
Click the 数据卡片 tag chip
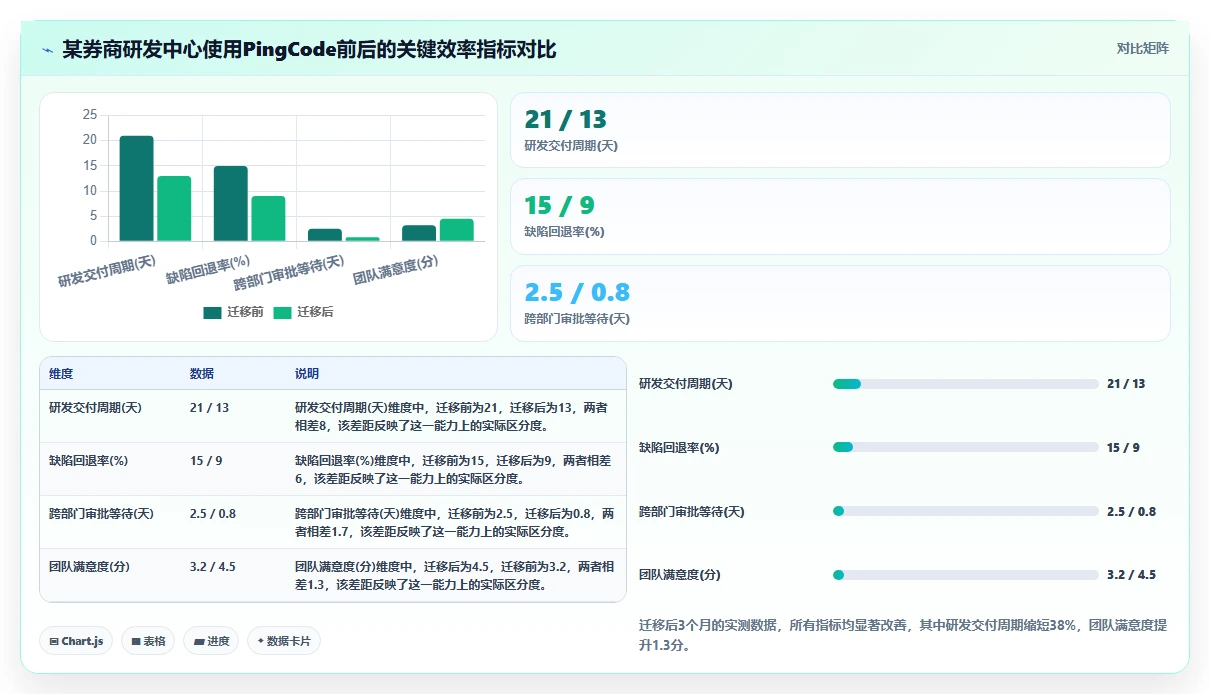click(284, 641)
